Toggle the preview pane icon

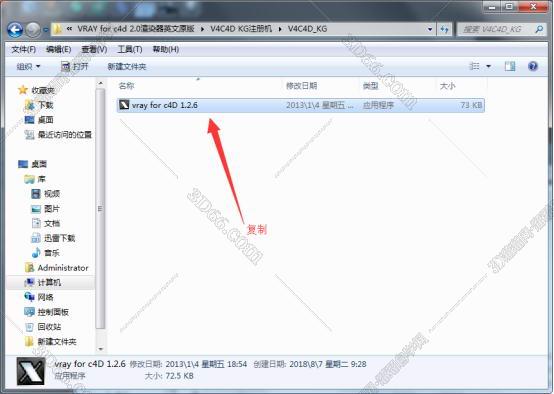point(509,66)
